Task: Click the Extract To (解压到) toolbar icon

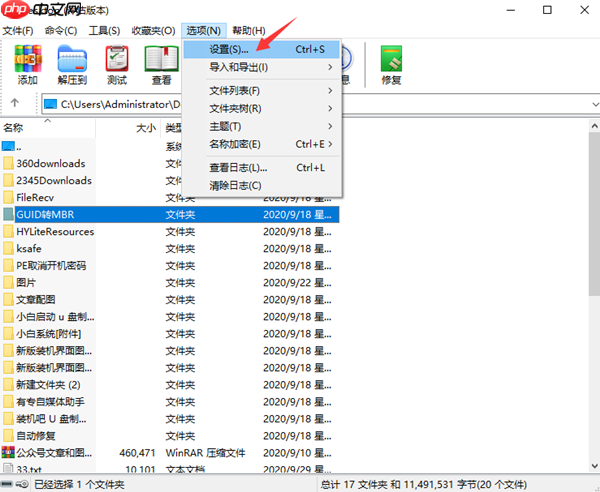Action: pos(72,59)
